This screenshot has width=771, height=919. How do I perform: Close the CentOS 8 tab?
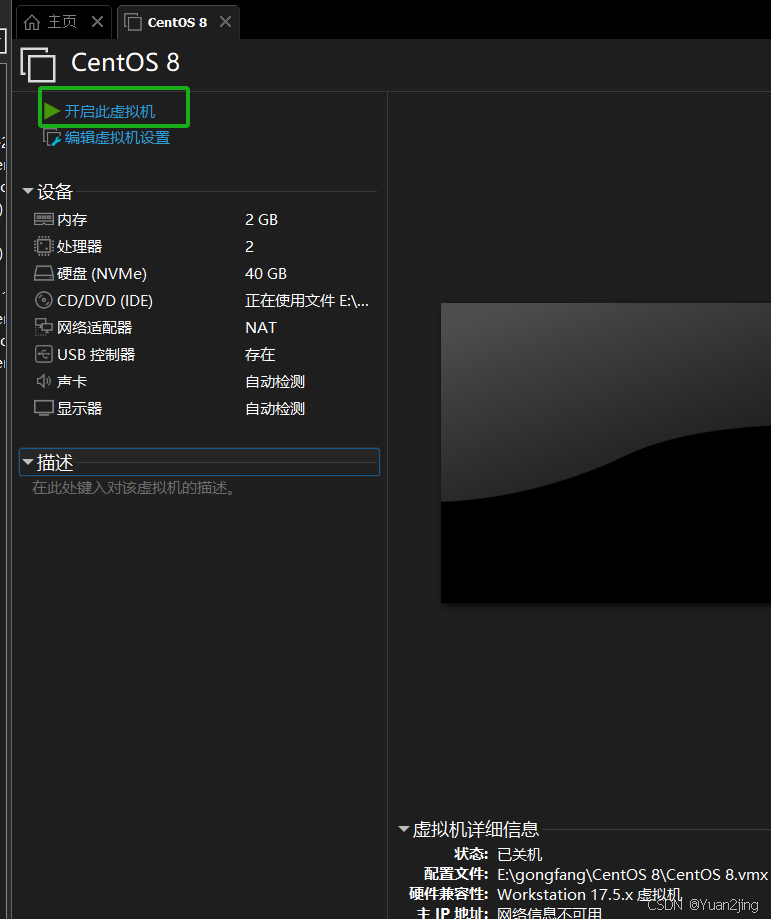tap(225, 22)
